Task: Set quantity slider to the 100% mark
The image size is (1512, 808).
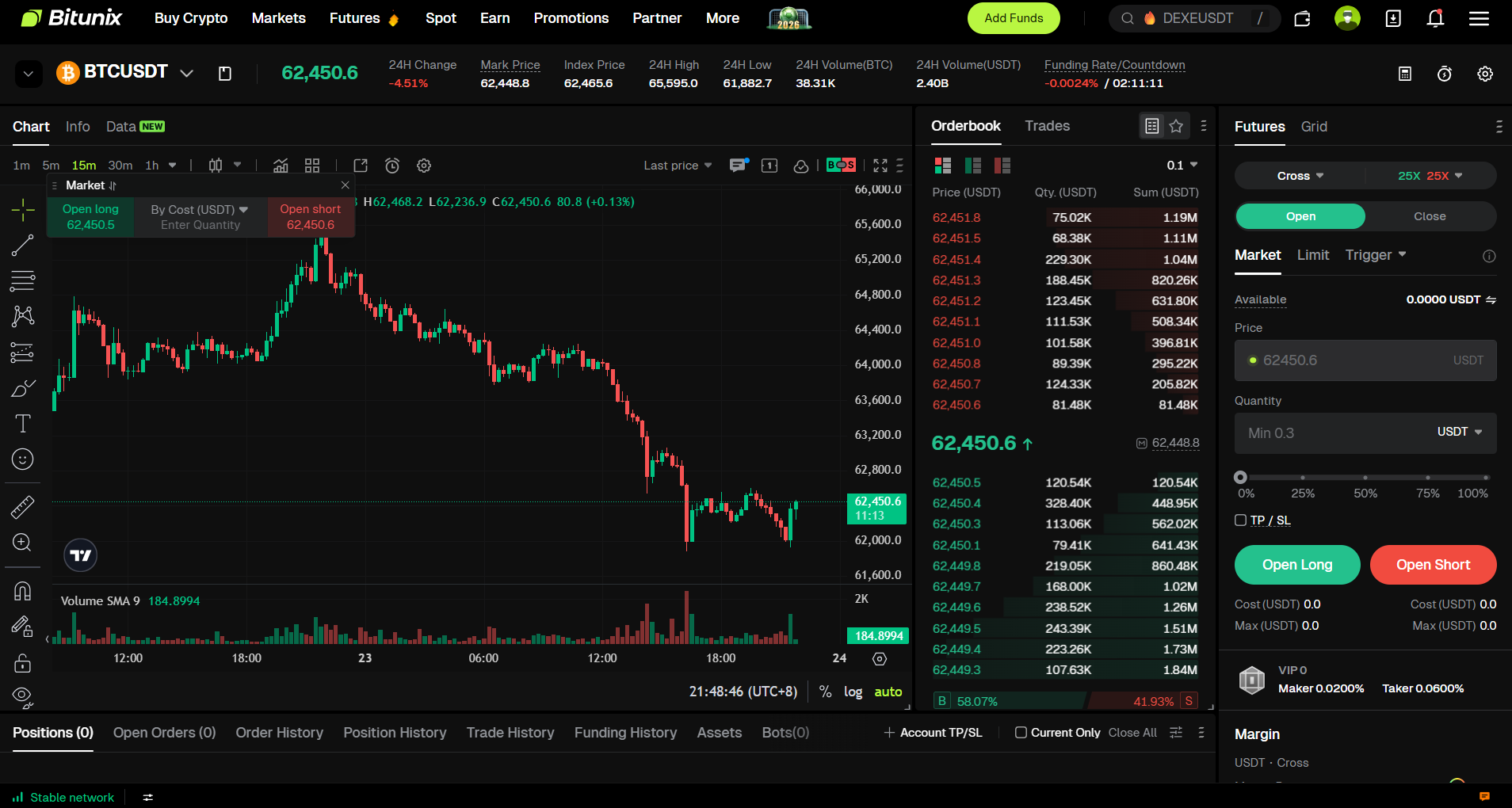Action: (x=1487, y=478)
